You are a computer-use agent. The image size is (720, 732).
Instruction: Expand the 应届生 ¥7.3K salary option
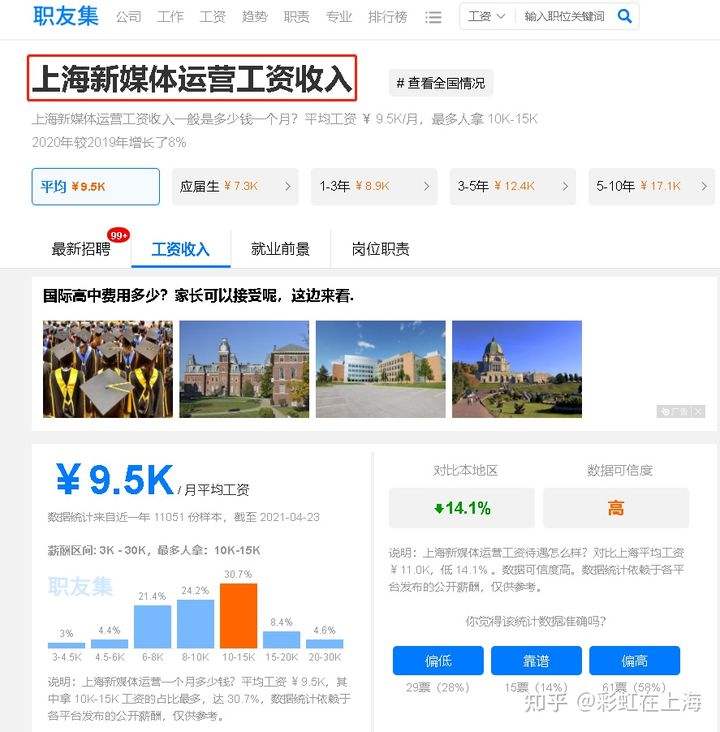pyautogui.click(x=235, y=186)
